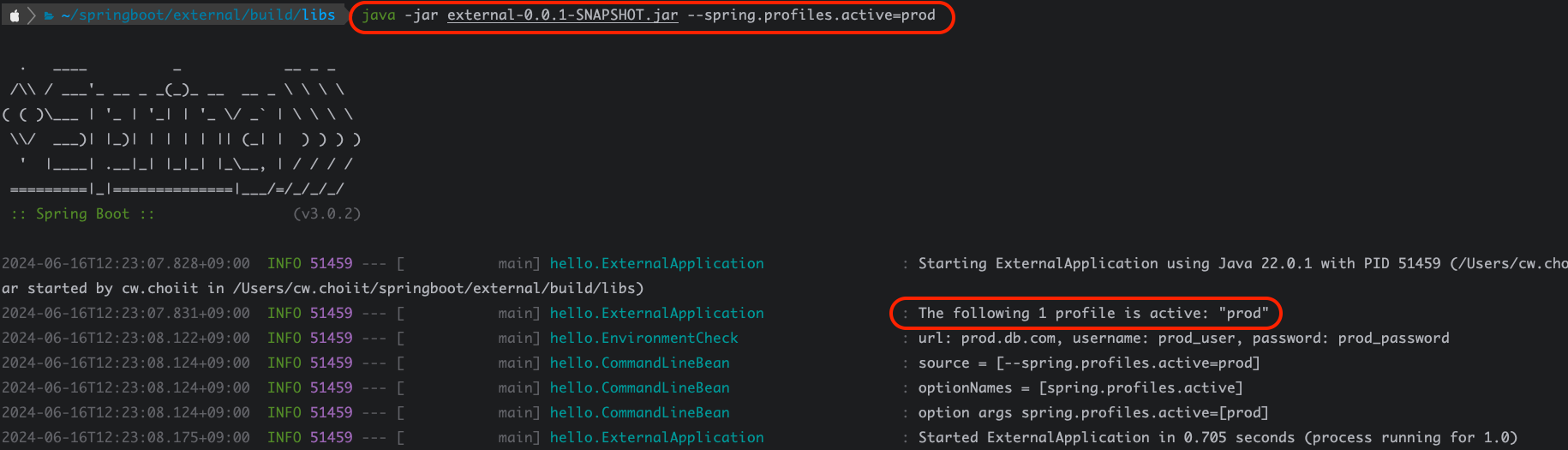The height and width of the screenshot is (450, 1568).
Task: Click timestamp 2024-06-16T12:23:07.831+09:00
Action: coord(126,313)
